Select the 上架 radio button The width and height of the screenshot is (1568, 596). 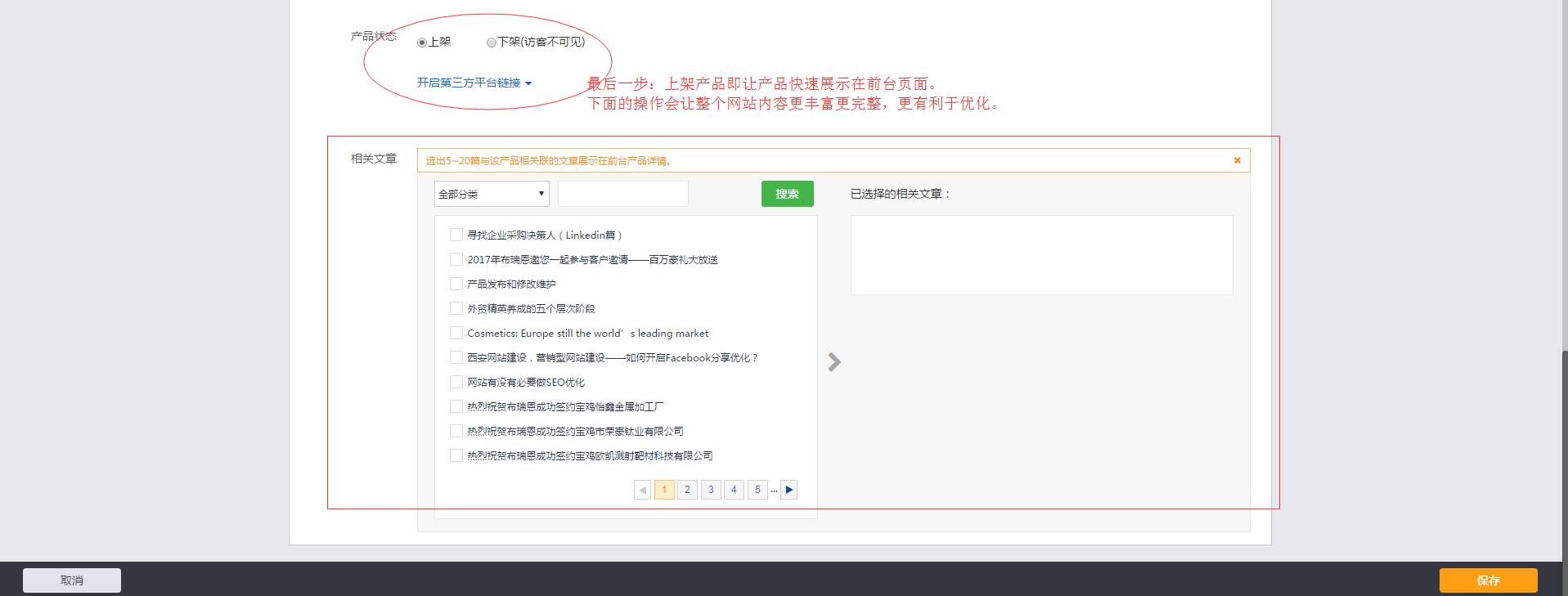tap(422, 43)
